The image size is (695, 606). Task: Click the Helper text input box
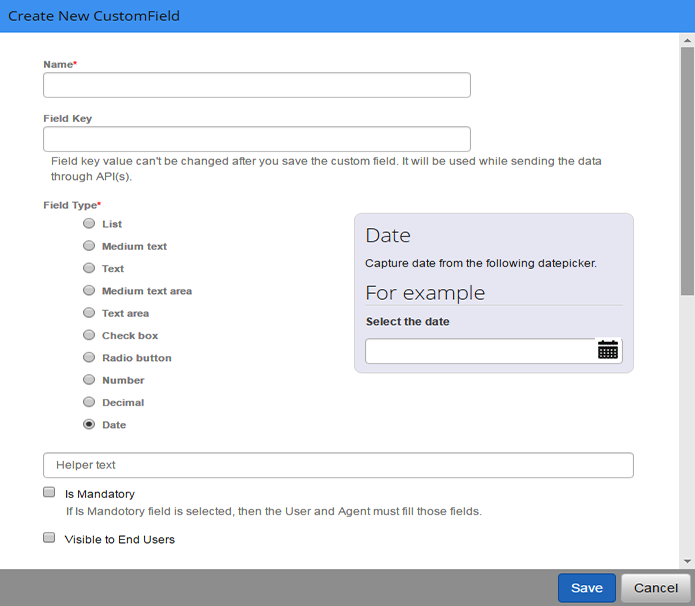[338, 465]
